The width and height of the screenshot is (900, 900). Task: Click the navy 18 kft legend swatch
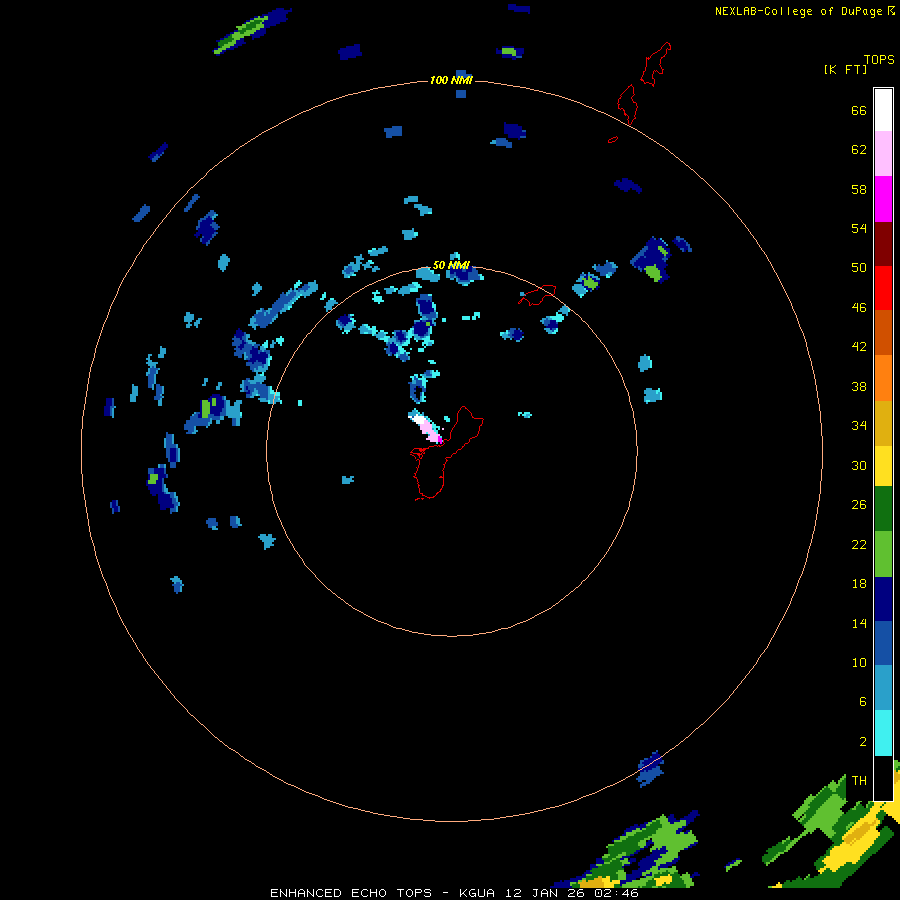coord(883,599)
